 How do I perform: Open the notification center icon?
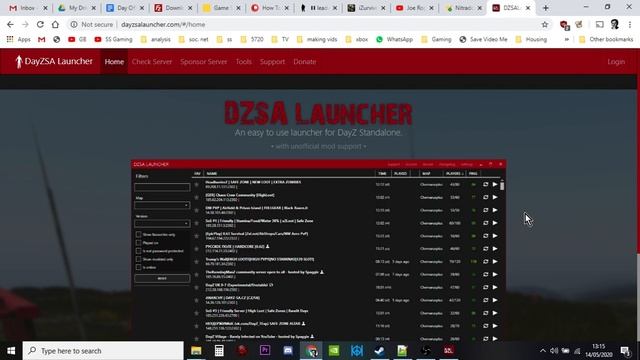(x=625, y=351)
